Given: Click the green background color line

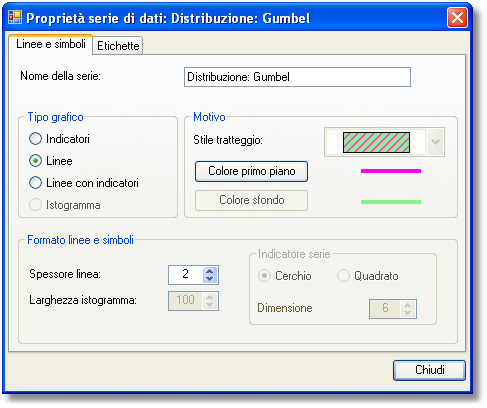Looking at the screenshot, I should [391, 202].
